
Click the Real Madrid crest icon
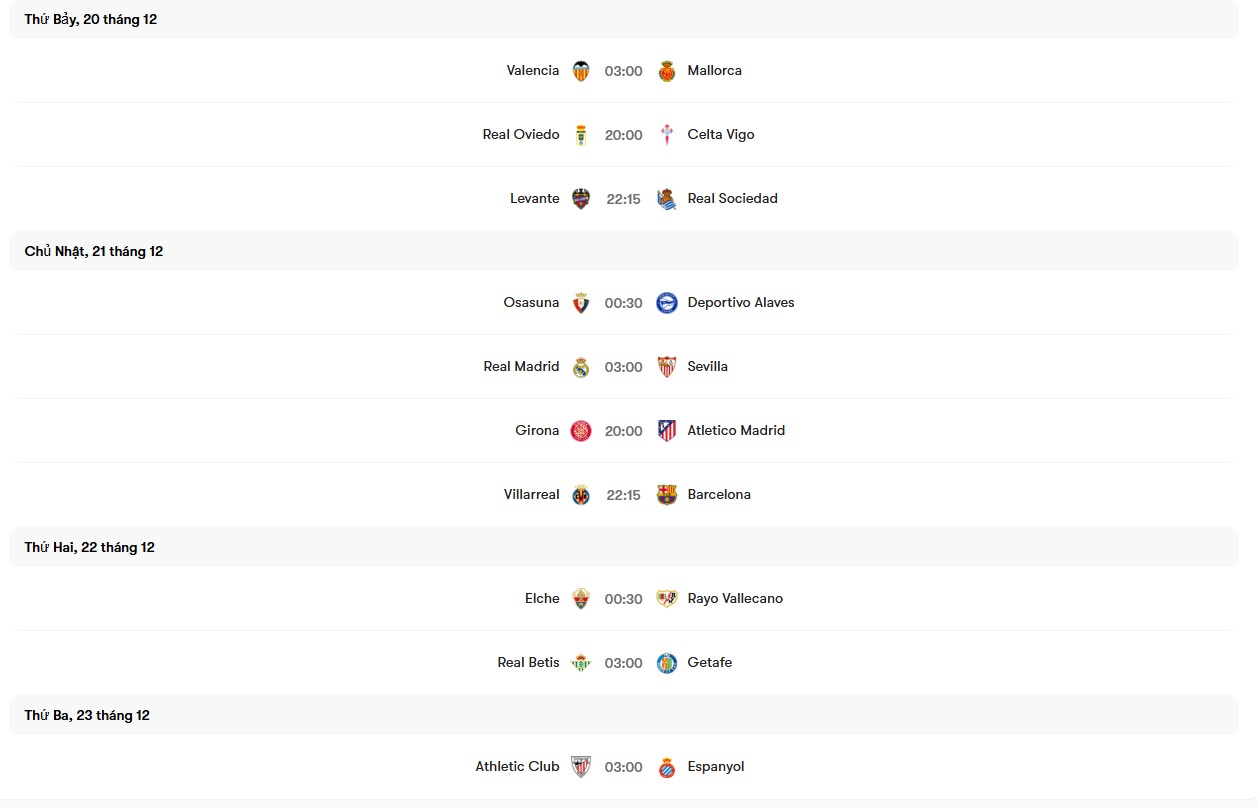(581, 367)
